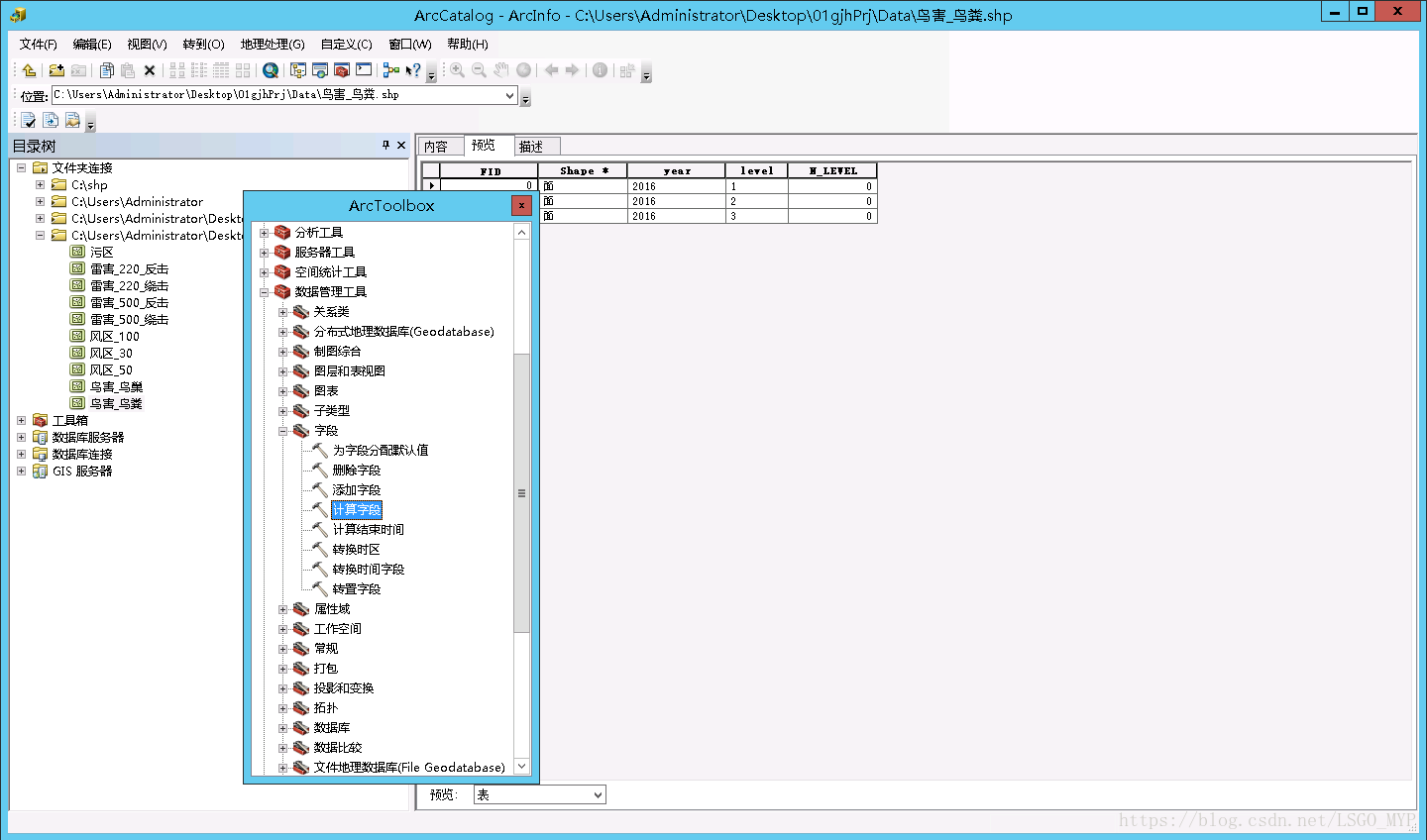Launch the Search globe icon
The height and width of the screenshot is (840, 1427).
(x=271, y=70)
